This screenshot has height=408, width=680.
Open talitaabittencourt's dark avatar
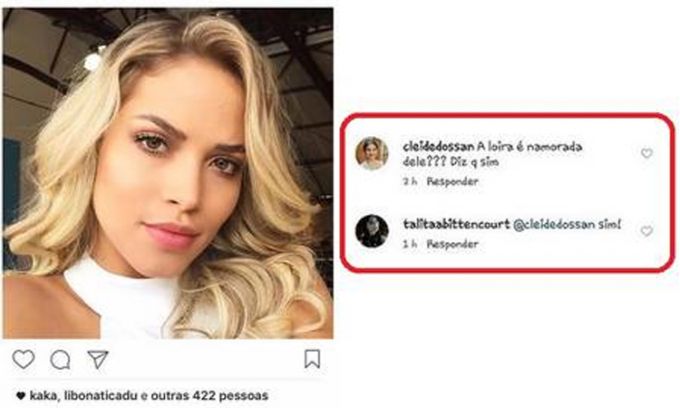[372, 231]
